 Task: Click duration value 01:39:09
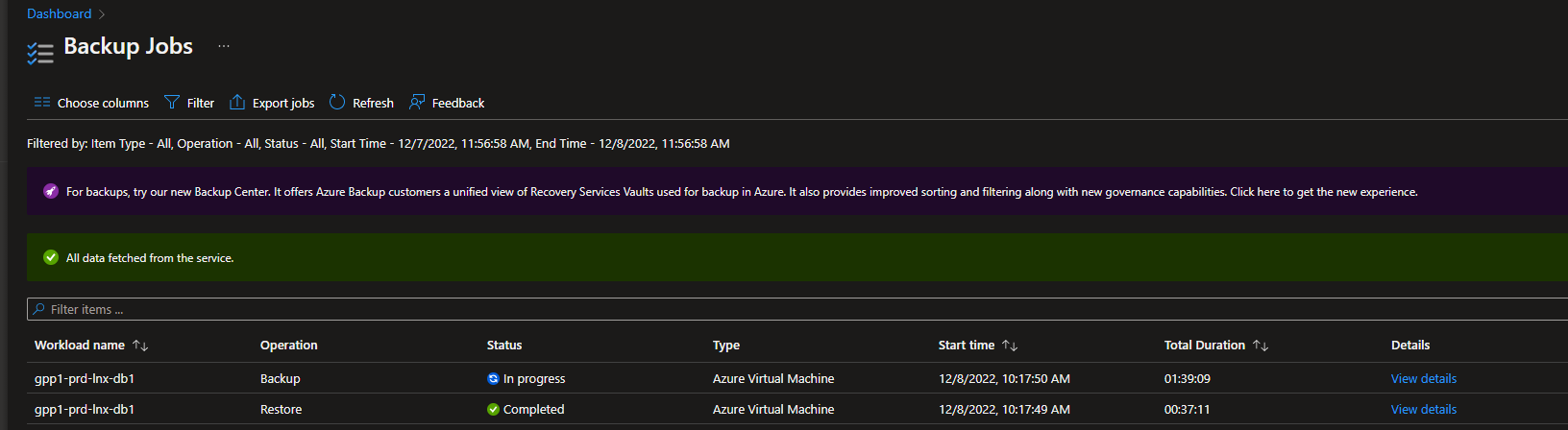pyautogui.click(x=1188, y=378)
